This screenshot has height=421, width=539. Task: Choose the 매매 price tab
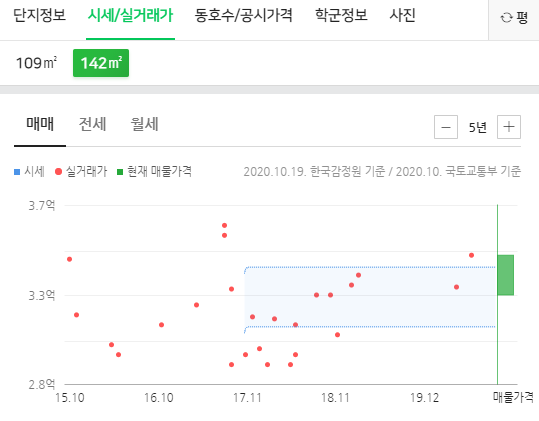40,124
